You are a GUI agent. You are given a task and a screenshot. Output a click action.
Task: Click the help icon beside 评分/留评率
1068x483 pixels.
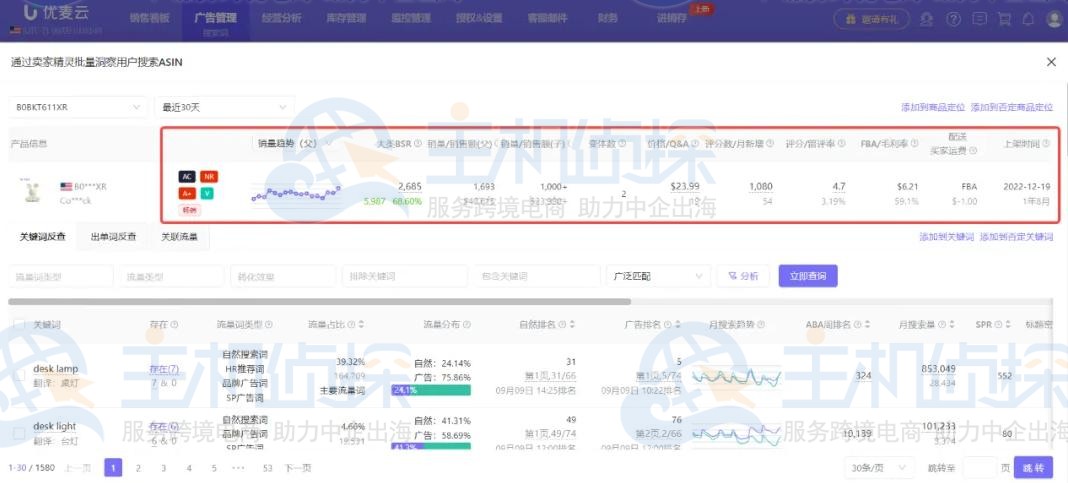841,144
